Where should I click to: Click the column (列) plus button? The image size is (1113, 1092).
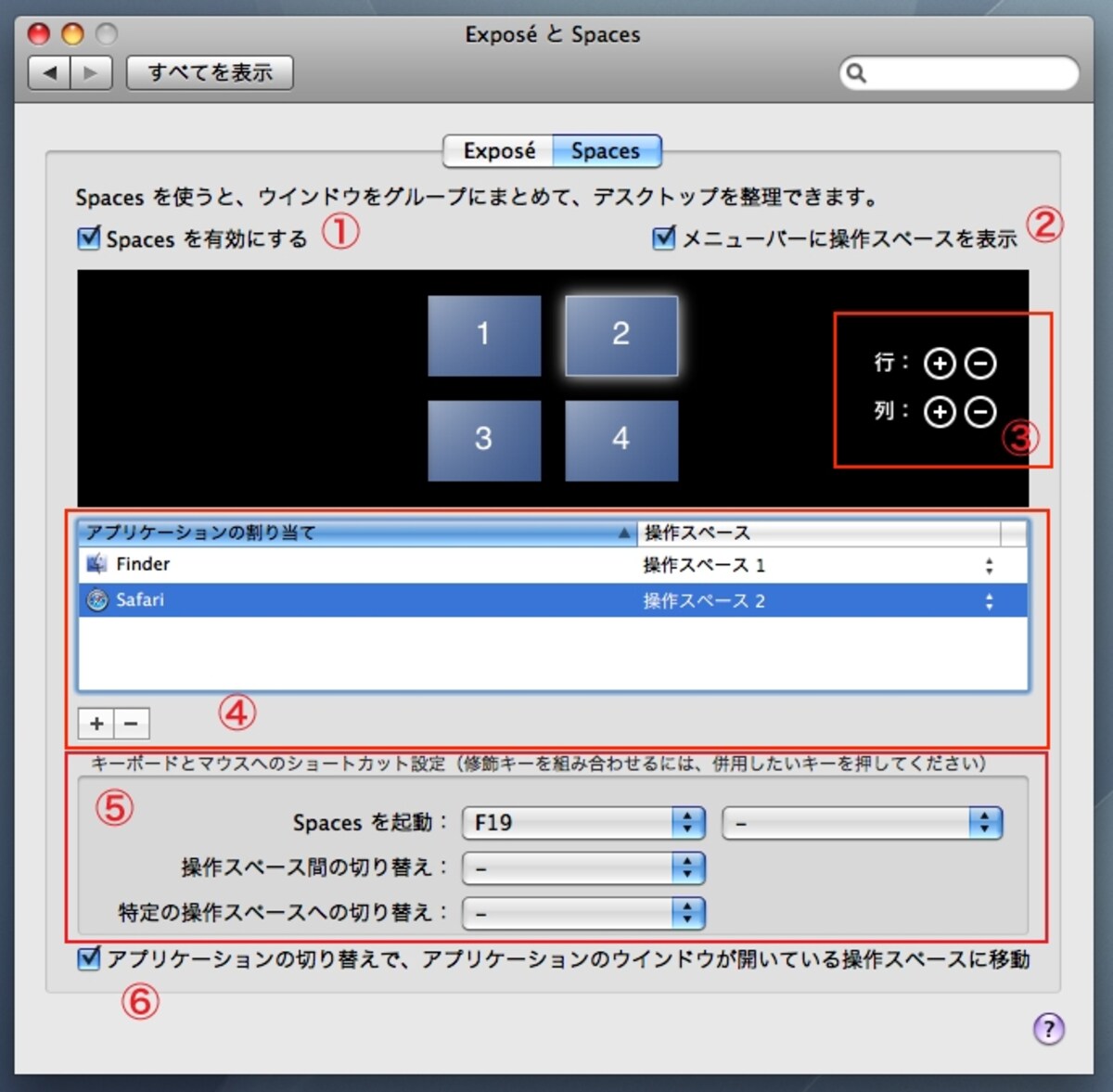tap(940, 411)
